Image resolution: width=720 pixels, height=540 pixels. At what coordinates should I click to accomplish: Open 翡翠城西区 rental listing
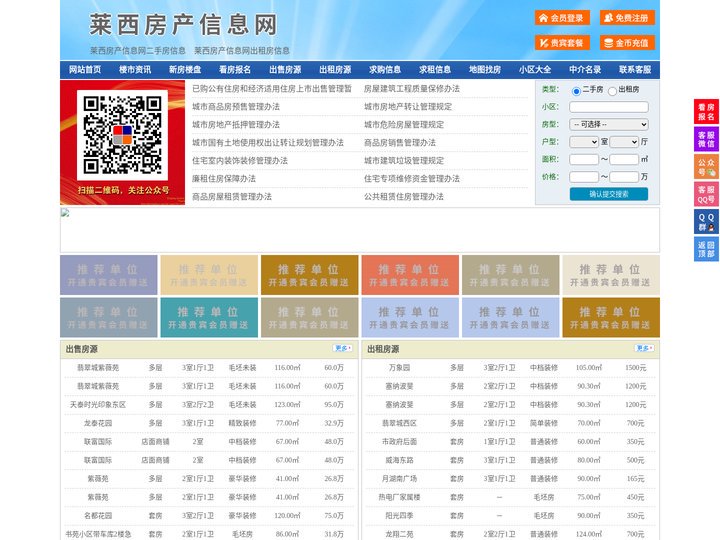399,423
